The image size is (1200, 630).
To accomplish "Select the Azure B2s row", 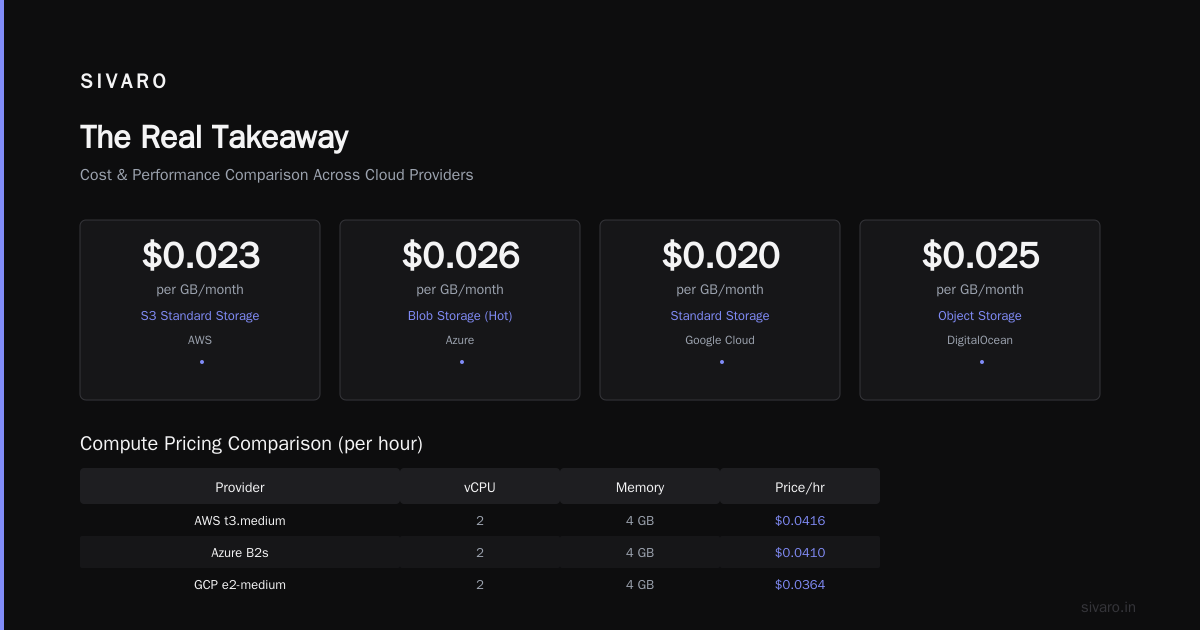I will click(x=480, y=552).
